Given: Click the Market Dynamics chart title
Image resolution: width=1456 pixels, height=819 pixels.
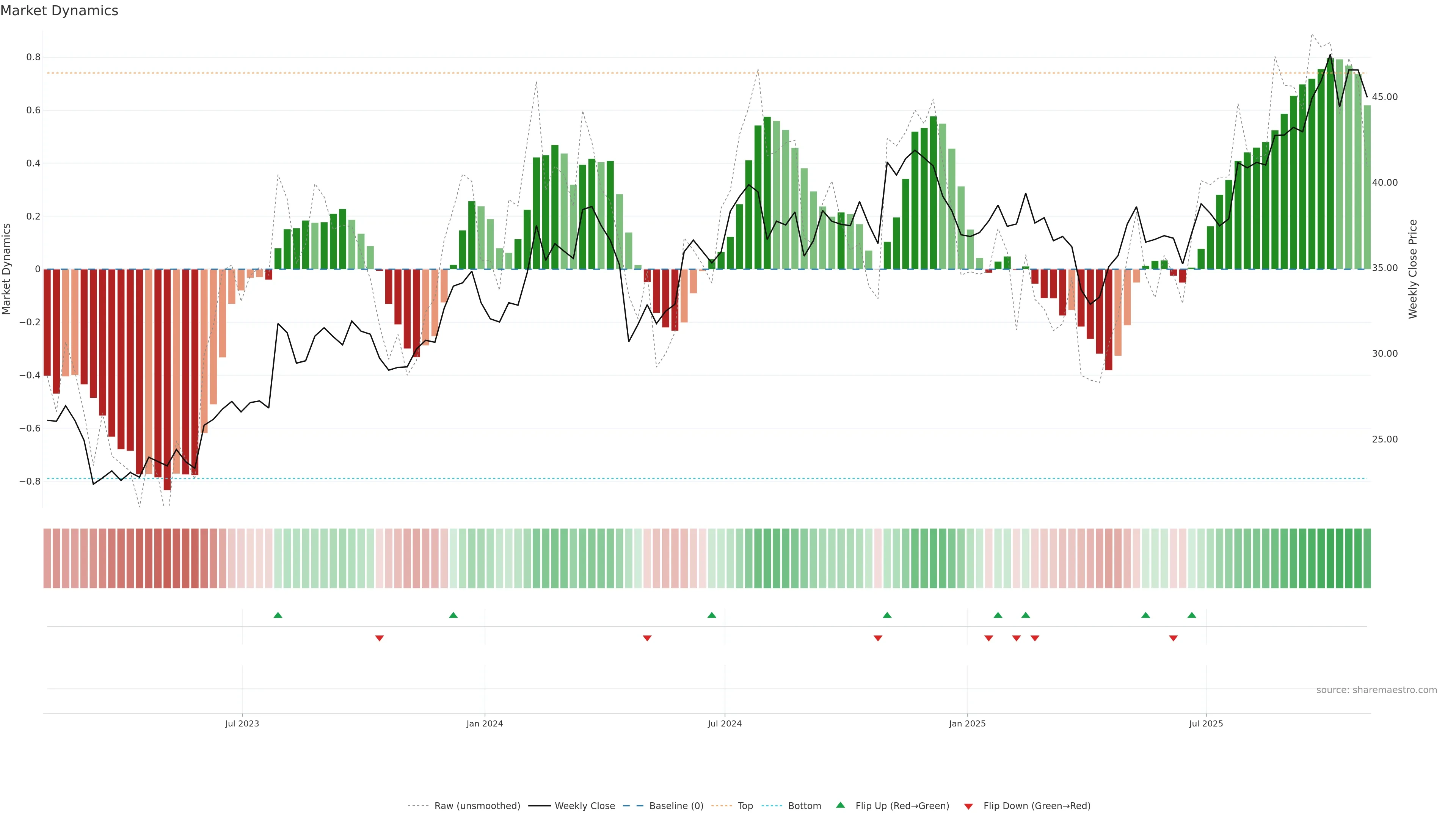Looking at the screenshot, I should point(60,11).
